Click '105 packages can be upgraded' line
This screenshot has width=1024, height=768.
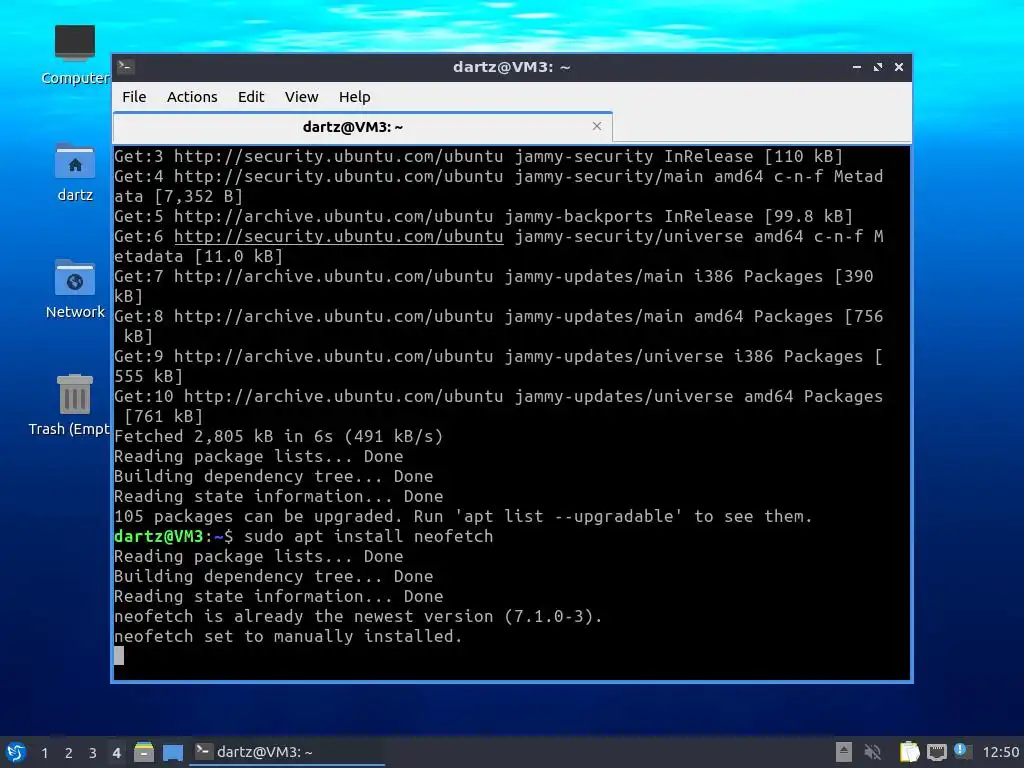(x=463, y=516)
